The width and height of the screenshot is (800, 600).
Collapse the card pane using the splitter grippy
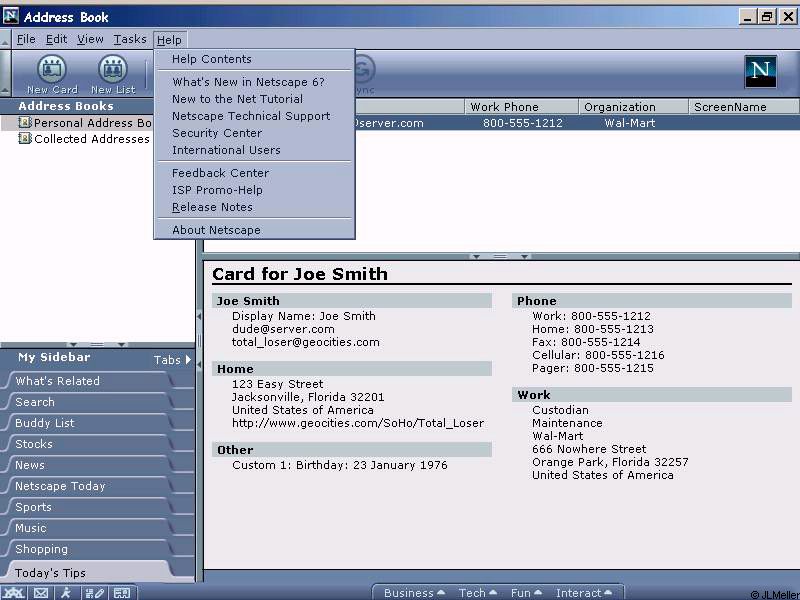(500, 256)
